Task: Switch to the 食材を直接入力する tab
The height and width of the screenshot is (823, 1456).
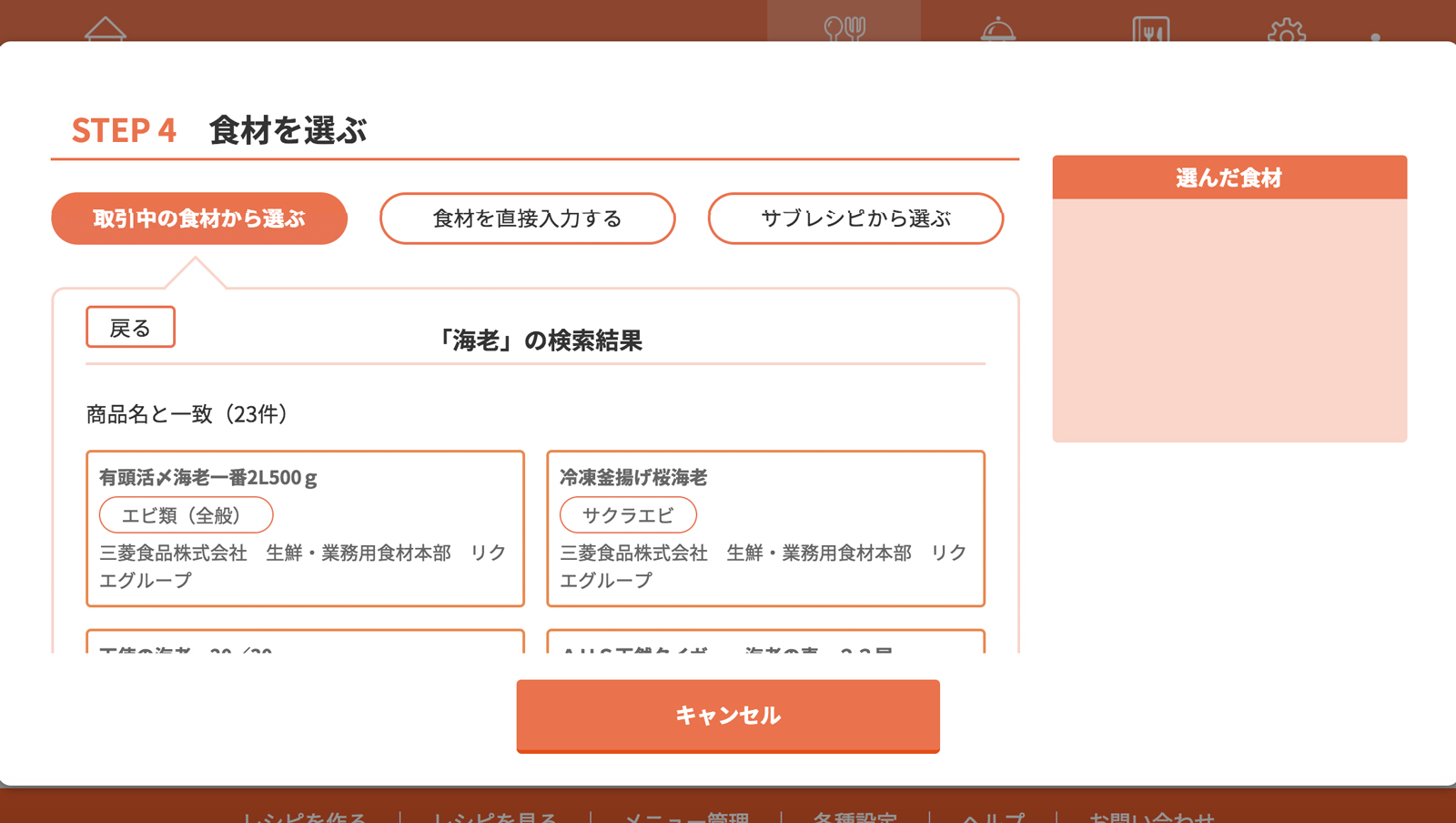Action: 527,218
